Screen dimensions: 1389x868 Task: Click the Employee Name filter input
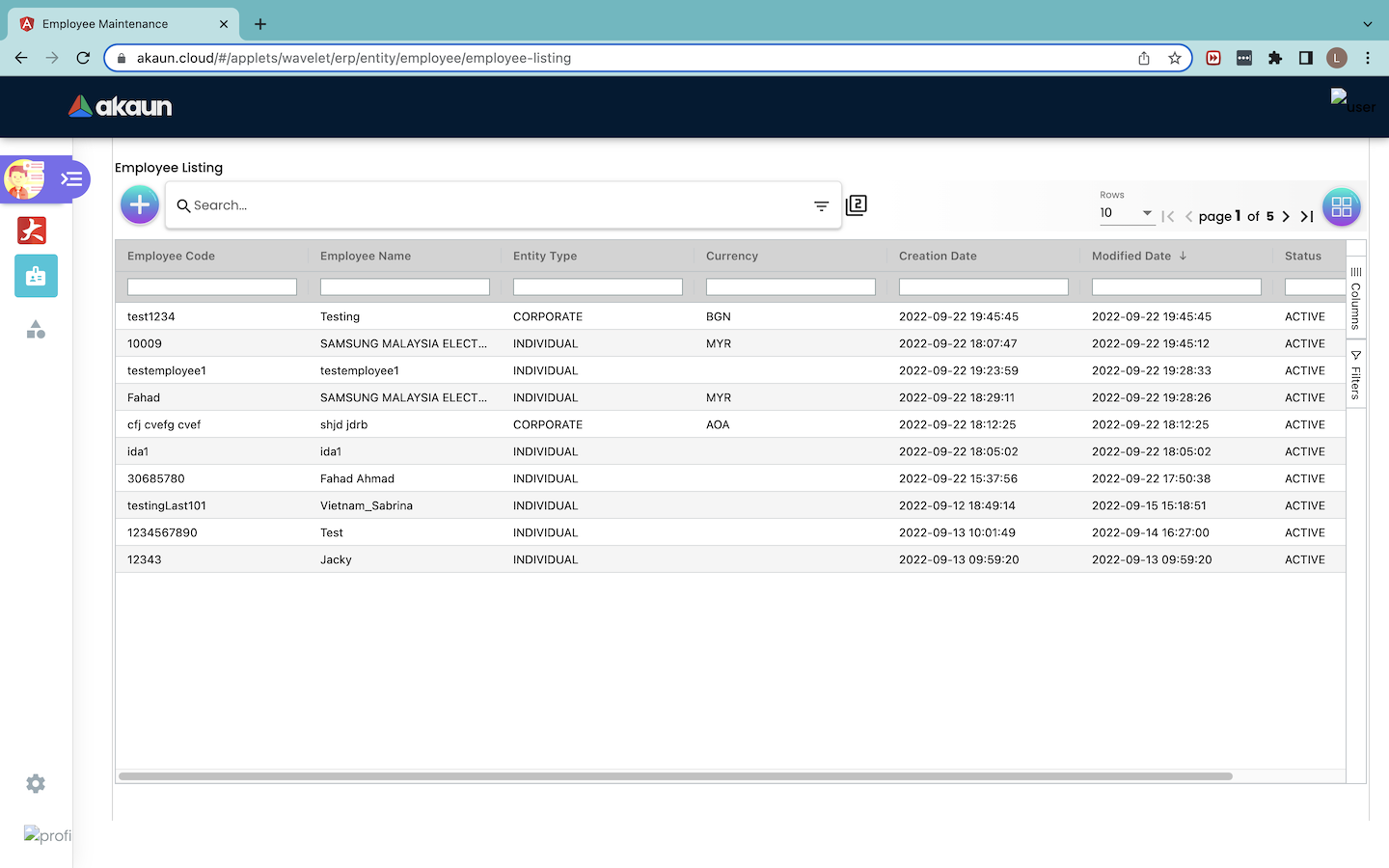tap(404, 286)
